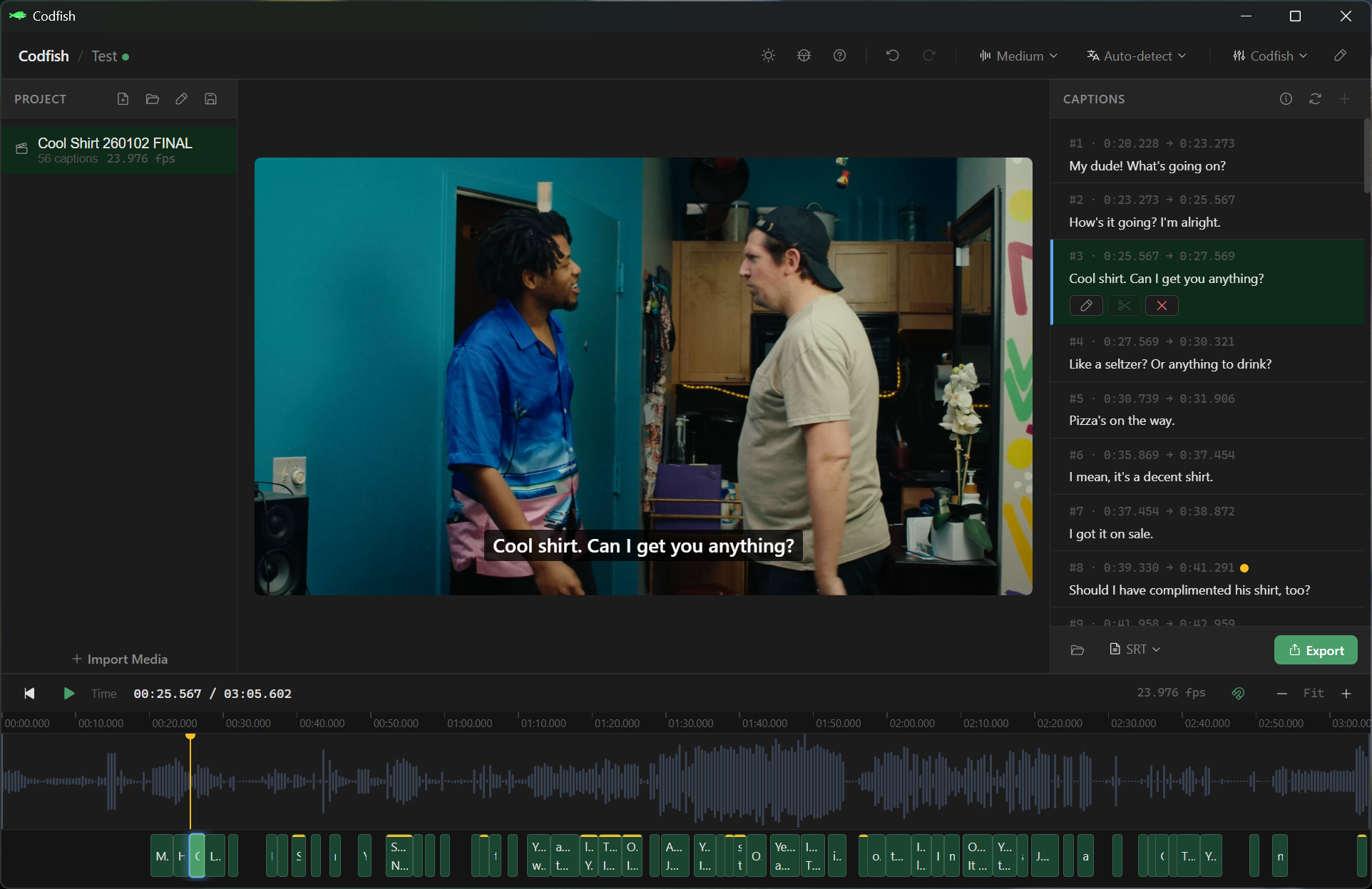Image resolution: width=1372 pixels, height=889 pixels.
Task: Toggle the light/dark theme
Action: (x=768, y=55)
